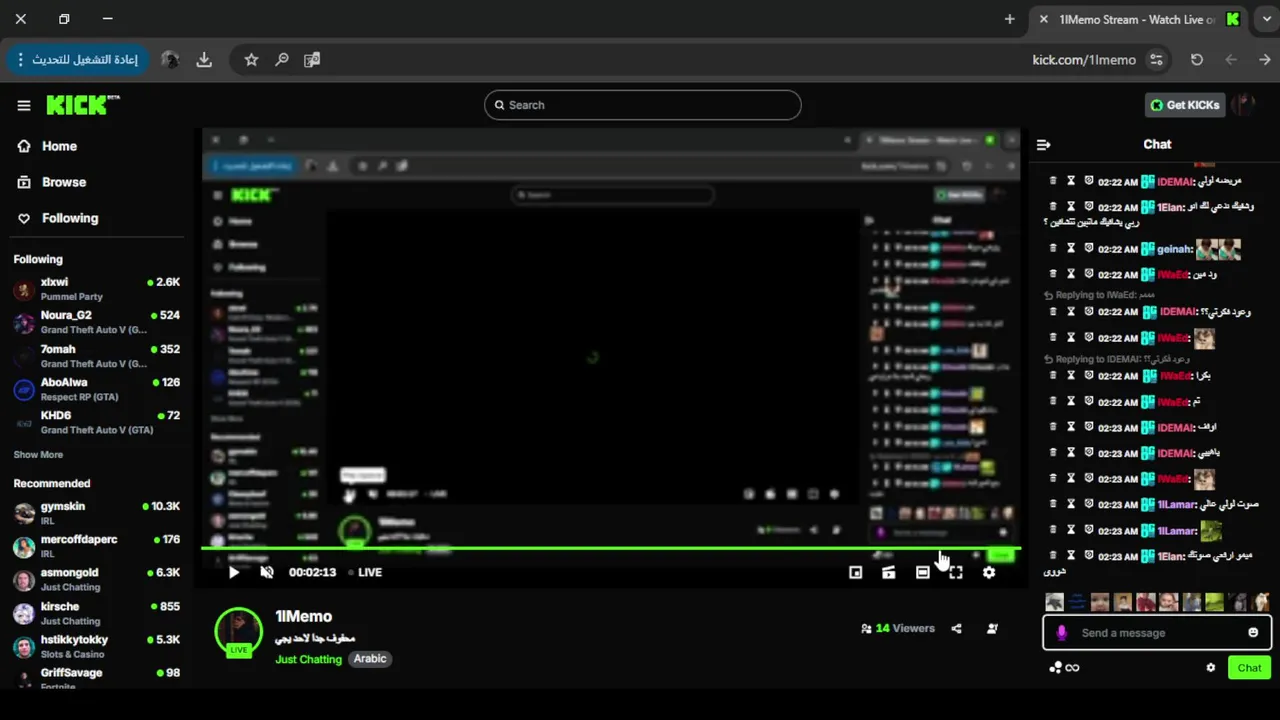Open the user profile avatar menu
Image resolution: width=1280 pixels, height=720 pixels.
coord(1243,105)
